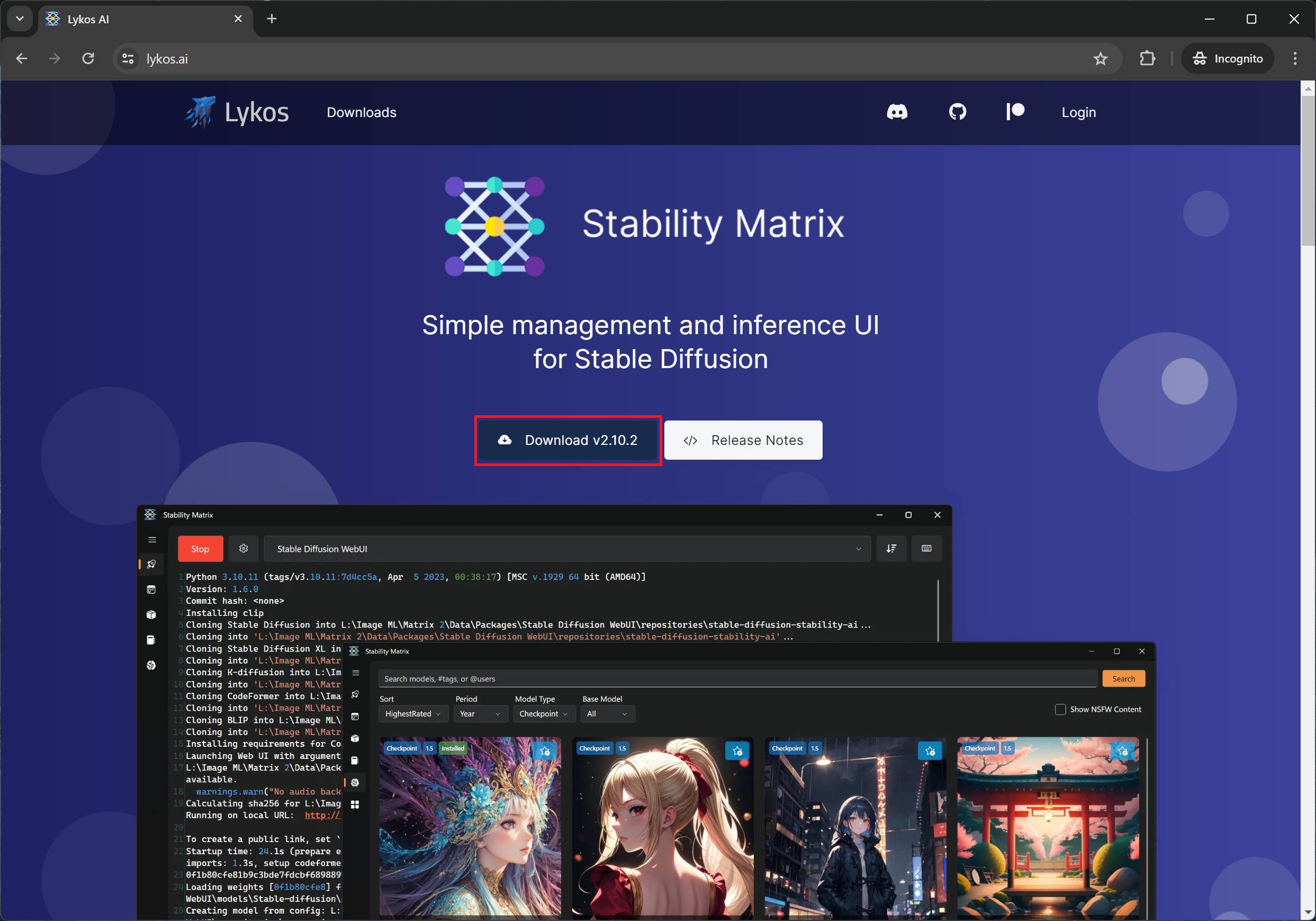The image size is (1316, 921).
Task: Go to the Downloads page in navbar
Action: [361, 112]
